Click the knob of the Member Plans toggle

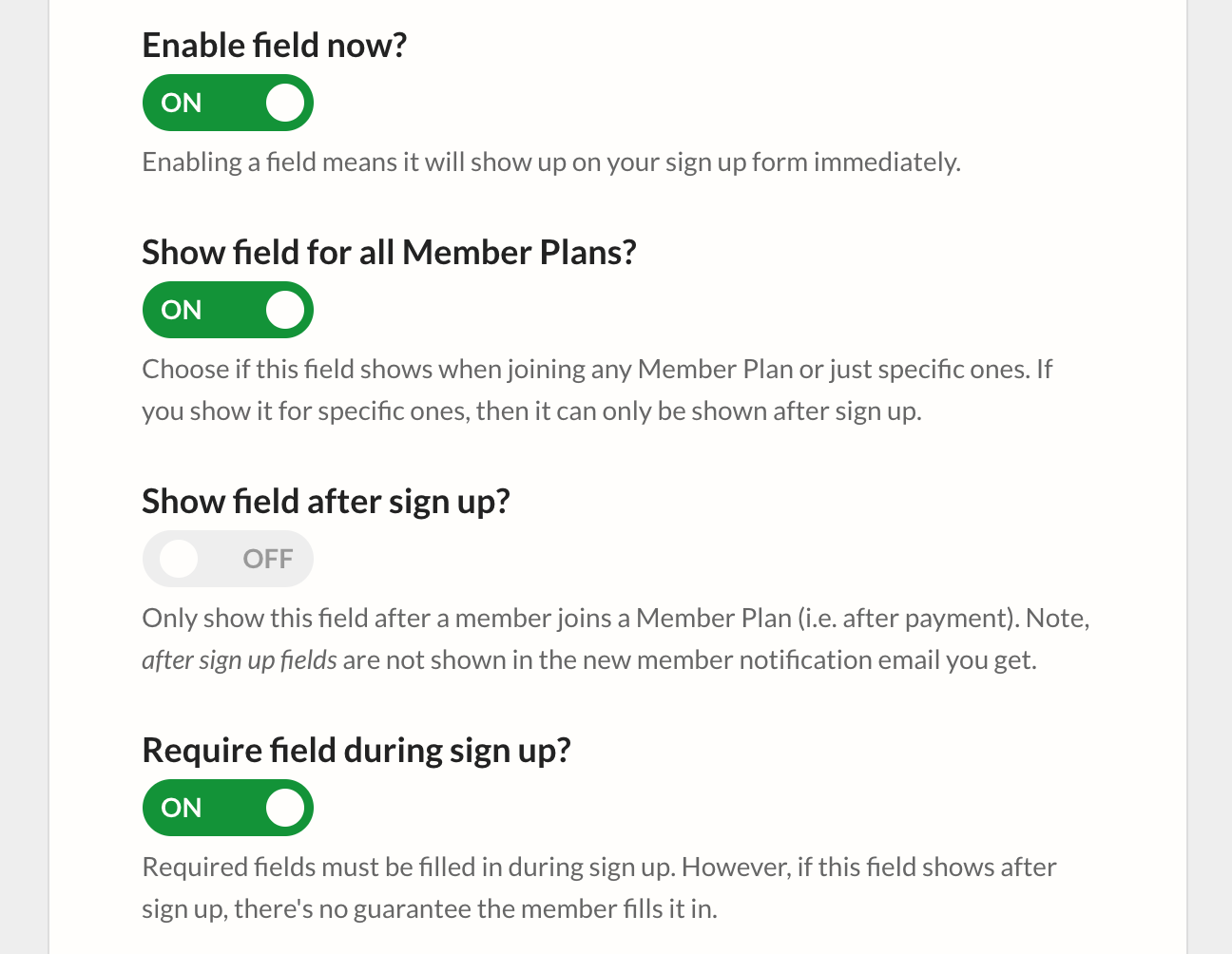(x=284, y=310)
